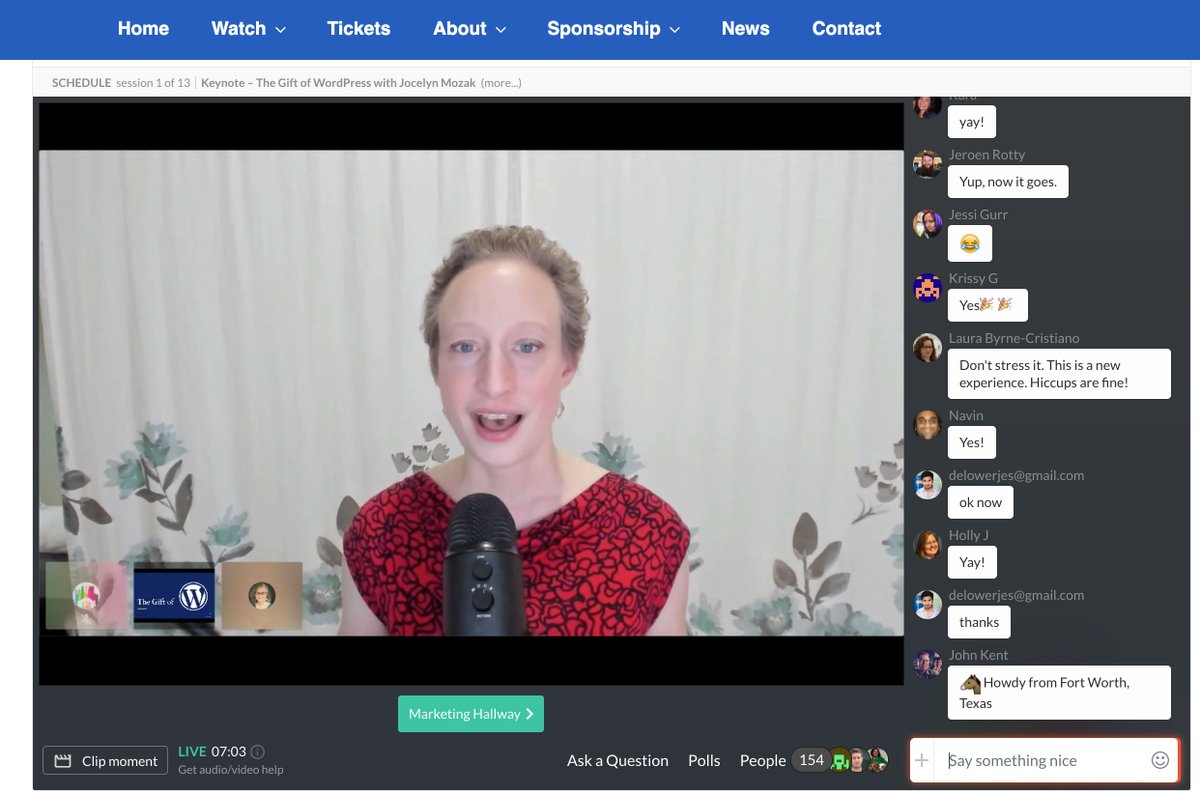The image size is (1200, 794).
Task: Click the 'ok now' chat message
Action: [980, 502]
